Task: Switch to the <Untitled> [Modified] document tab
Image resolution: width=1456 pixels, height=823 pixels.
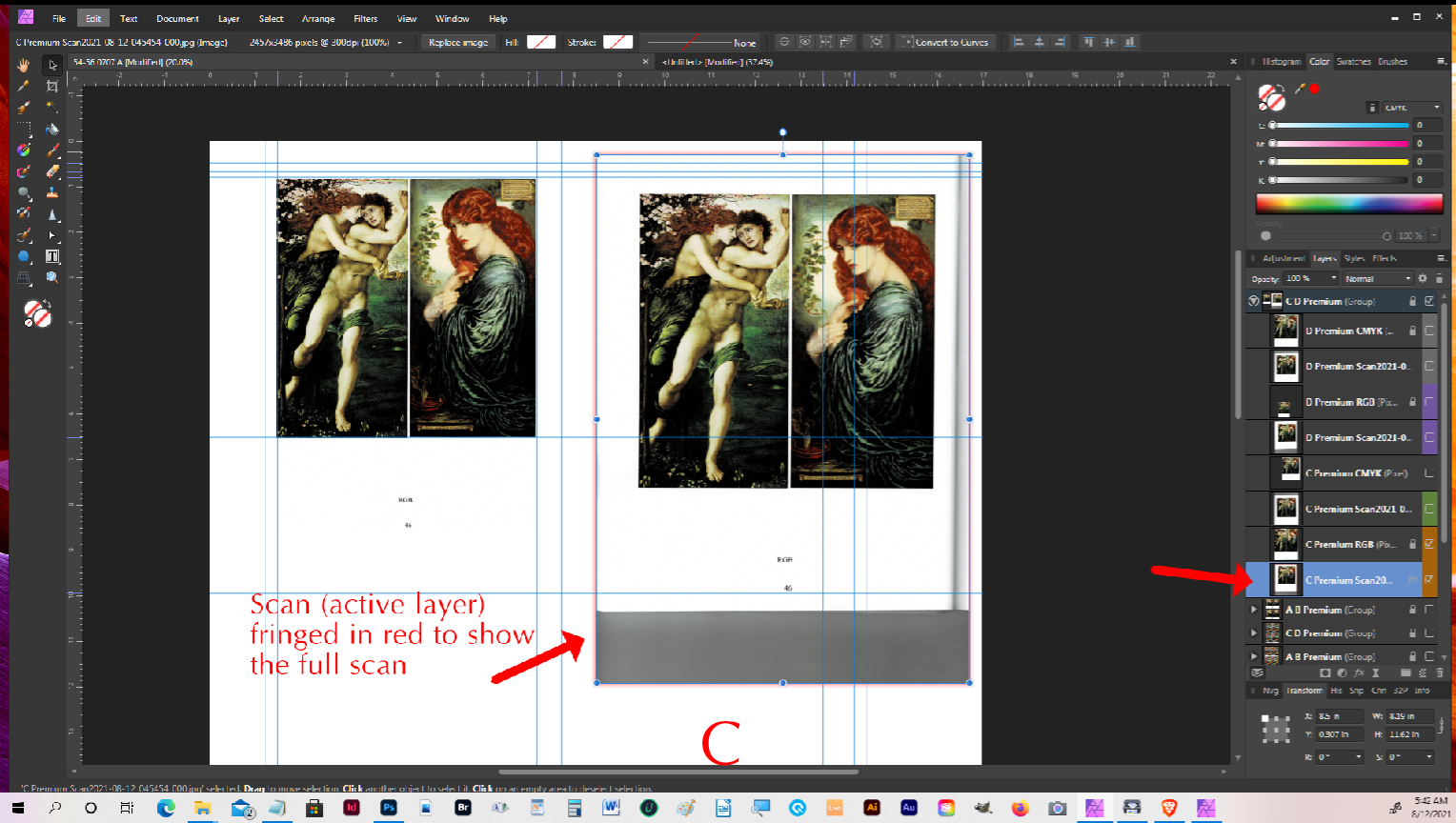Action: click(718, 62)
